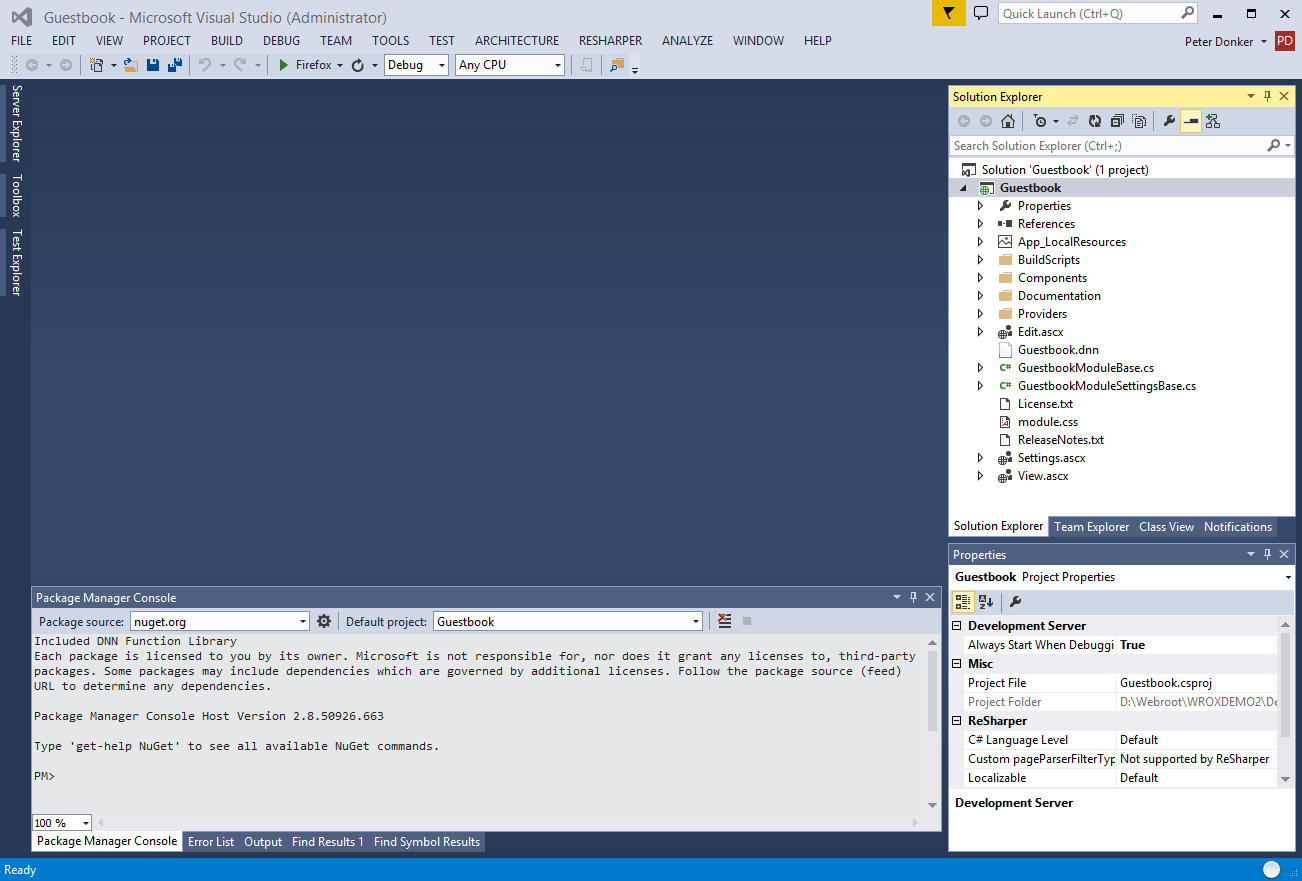1302x881 pixels.
Task: Click the Open File folder icon
Action: (130, 65)
